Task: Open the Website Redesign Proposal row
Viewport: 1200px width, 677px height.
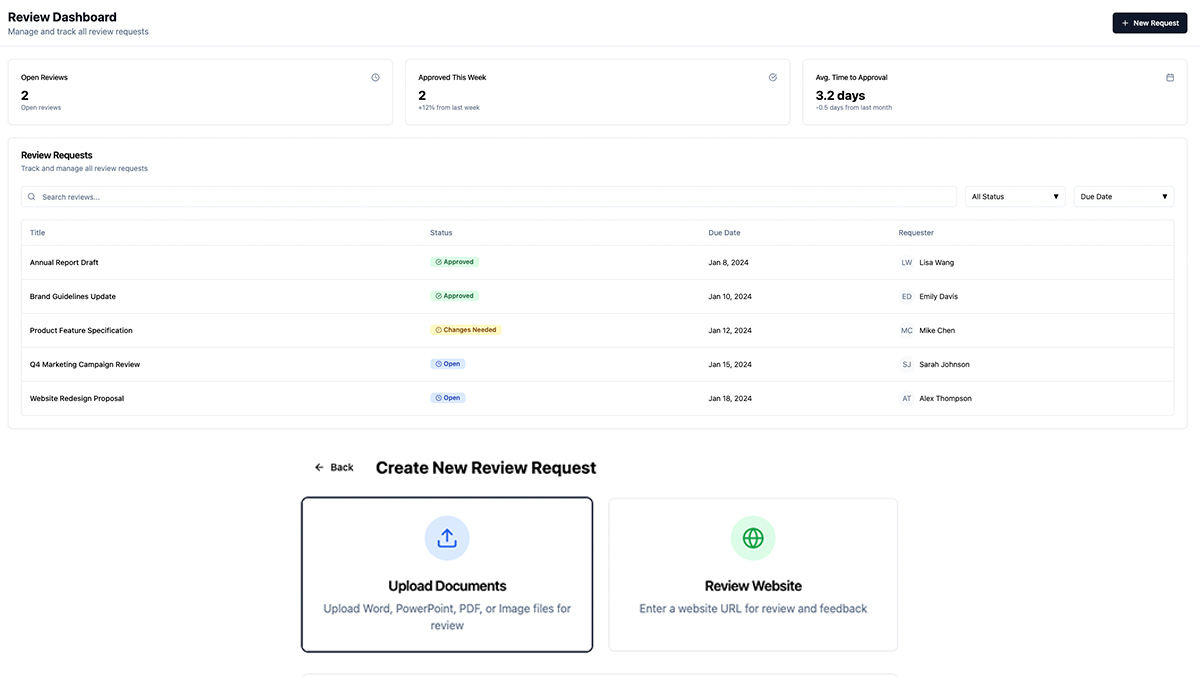Action: pos(597,399)
